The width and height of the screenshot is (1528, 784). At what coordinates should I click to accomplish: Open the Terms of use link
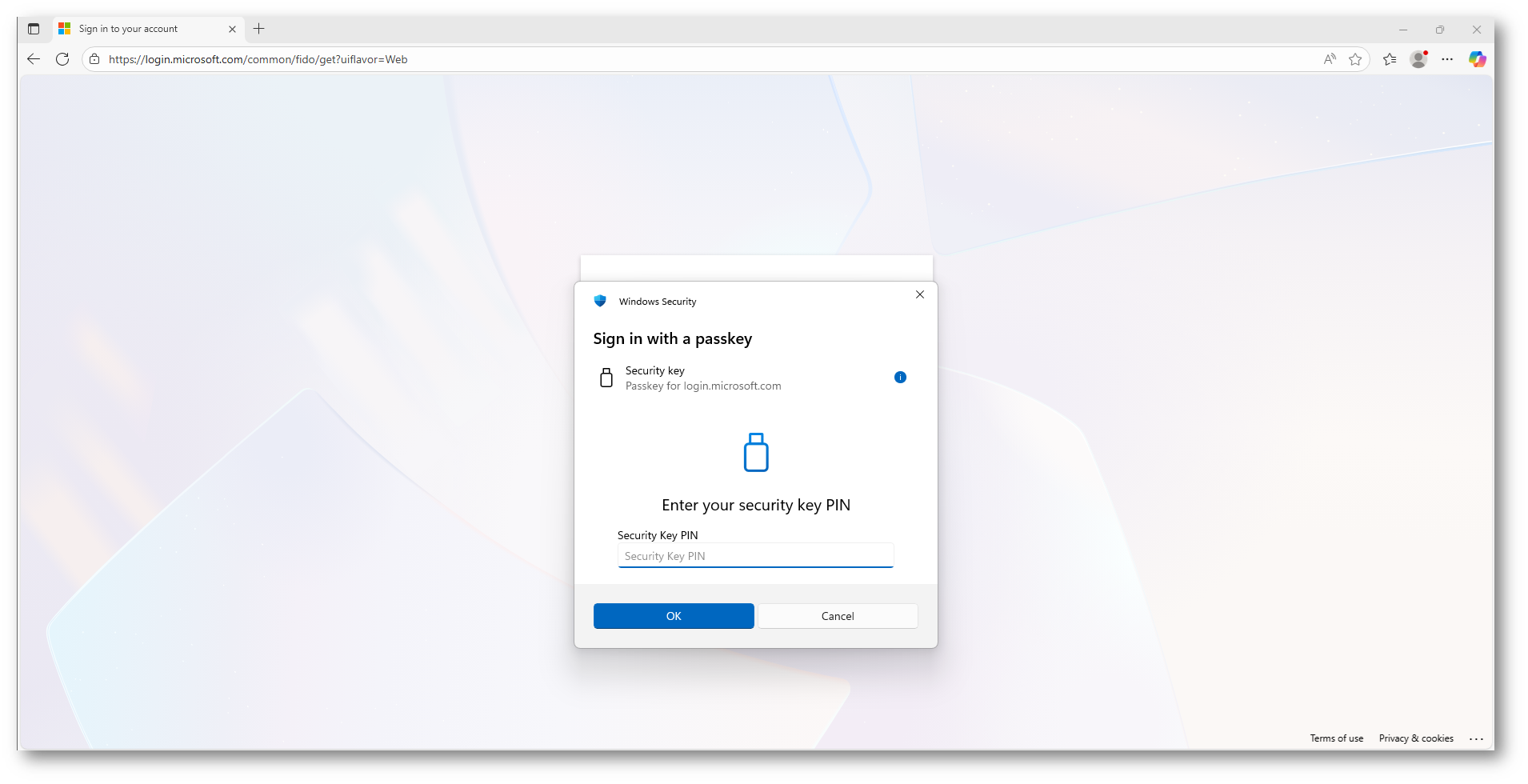1337,738
